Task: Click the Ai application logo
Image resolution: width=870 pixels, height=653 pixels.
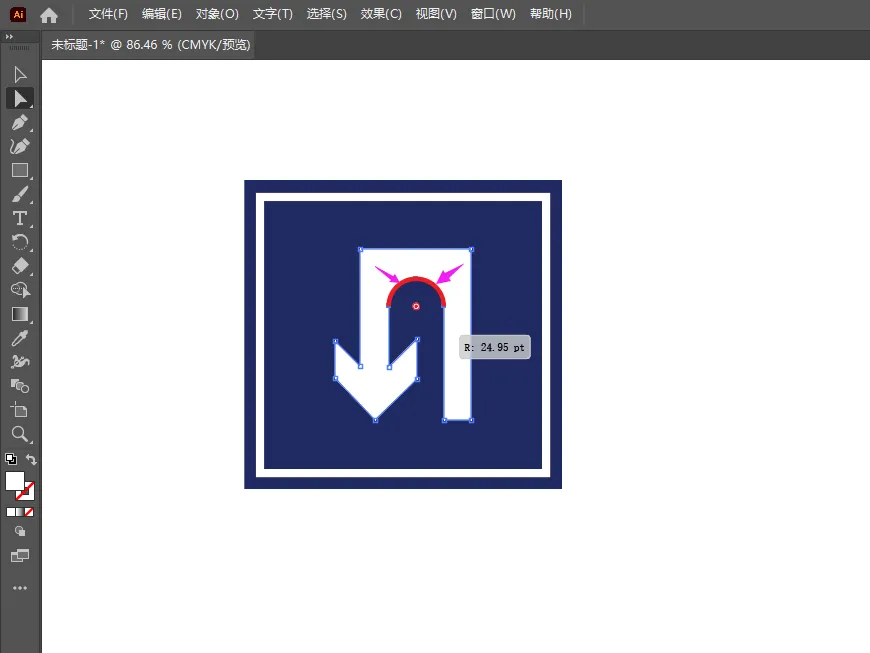Action: pyautogui.click(x=18, y=14)
